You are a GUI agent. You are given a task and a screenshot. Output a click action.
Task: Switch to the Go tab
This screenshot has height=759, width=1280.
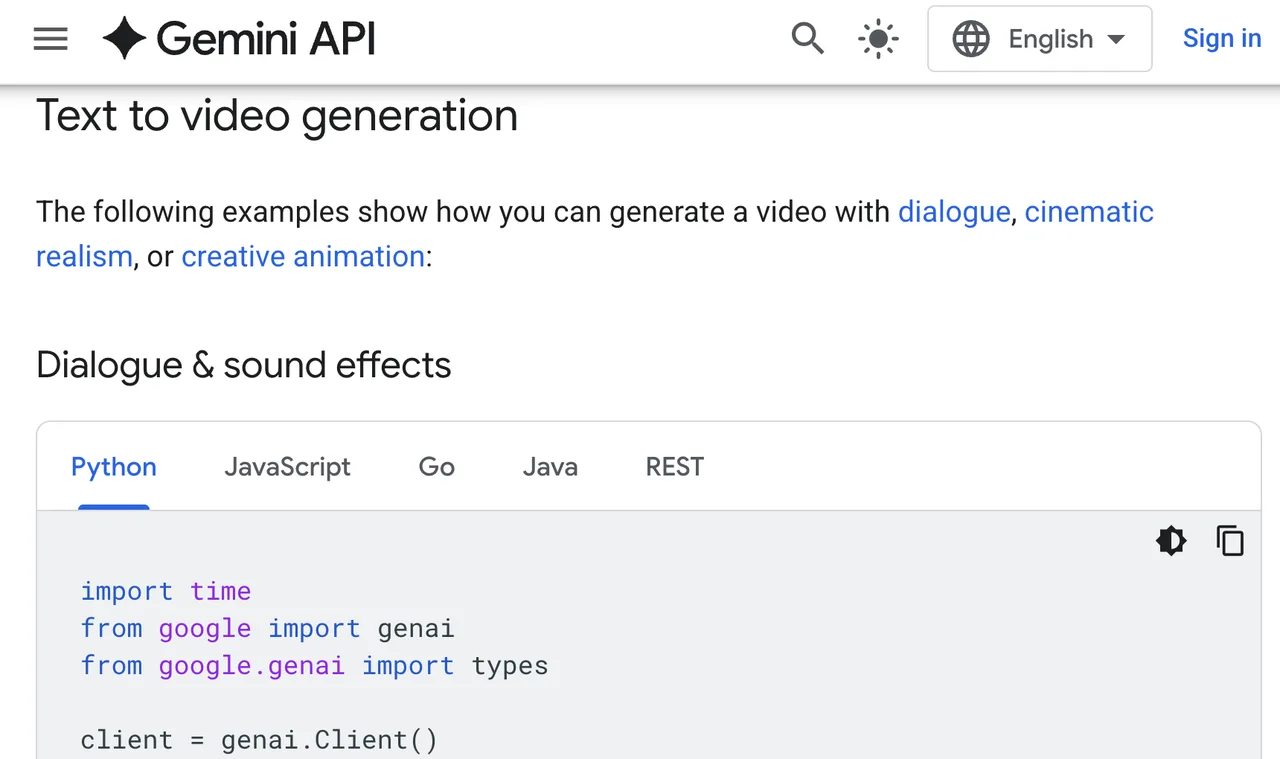[437, 467]
